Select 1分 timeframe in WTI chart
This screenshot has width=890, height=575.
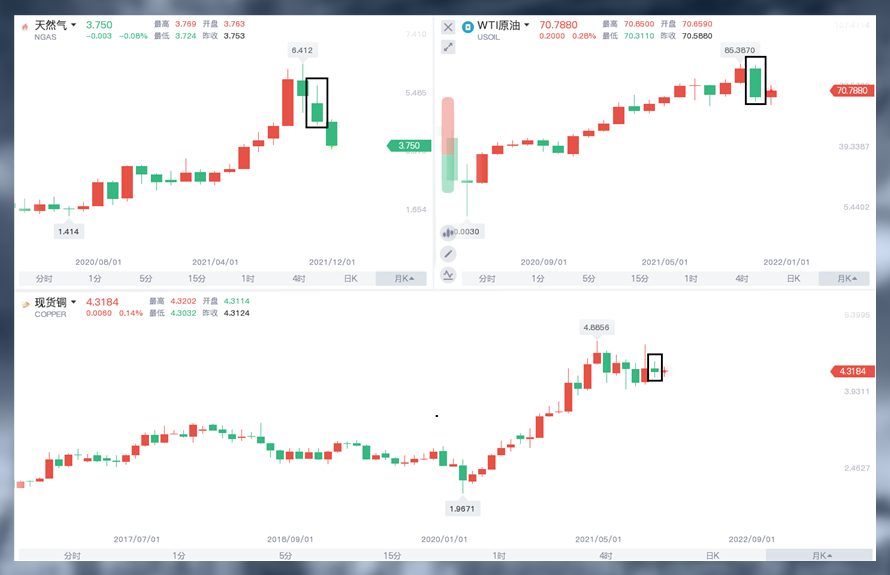538,279
